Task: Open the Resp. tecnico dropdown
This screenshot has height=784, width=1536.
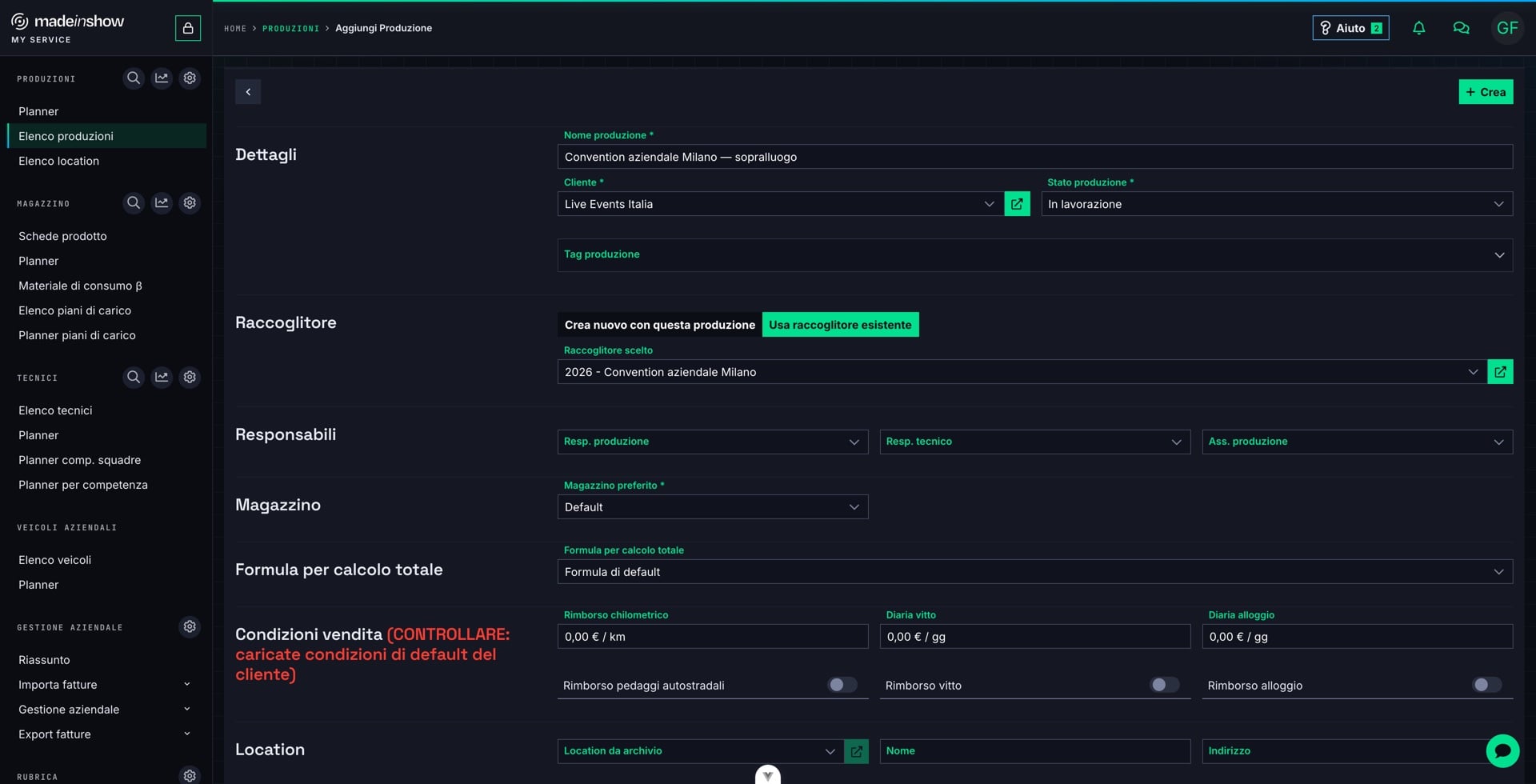Action: click(1034, 442)
